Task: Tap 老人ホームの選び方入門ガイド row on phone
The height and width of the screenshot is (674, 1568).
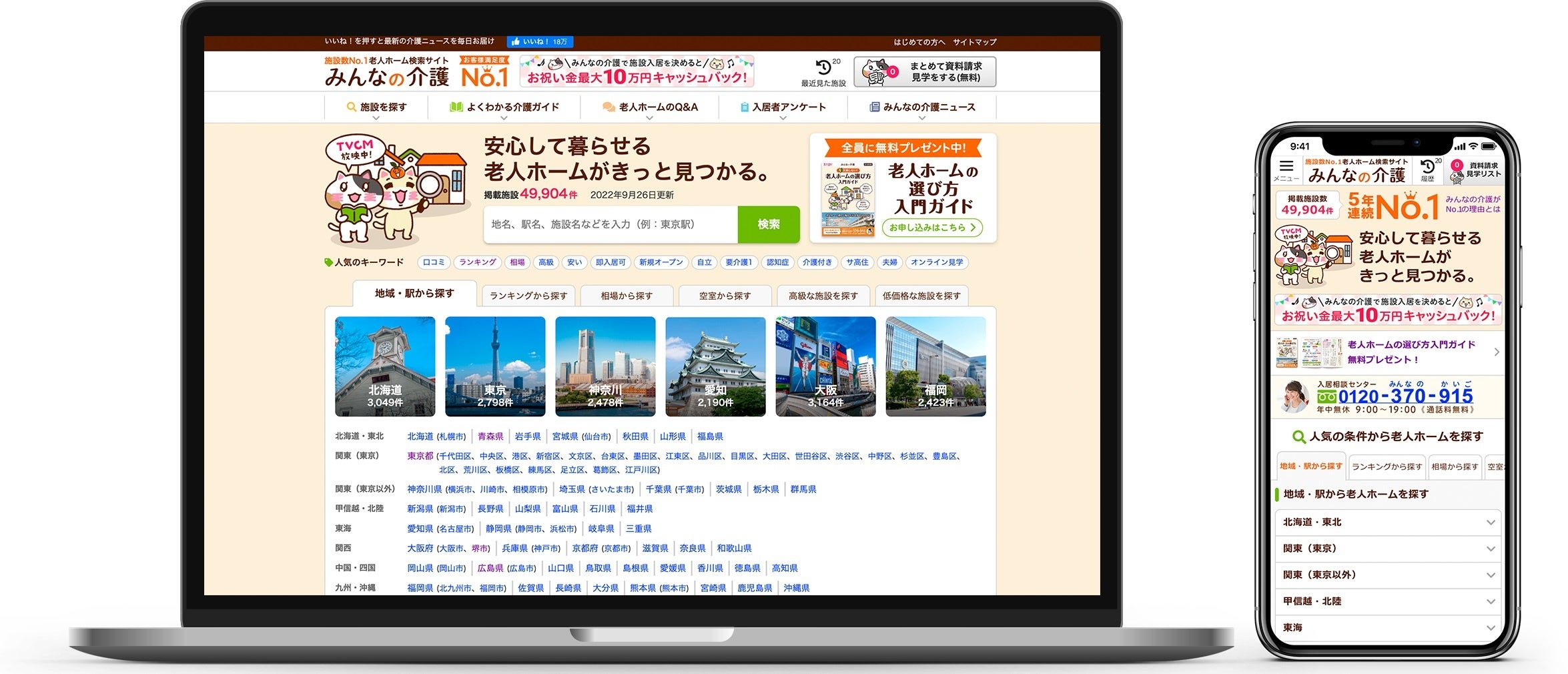Action: 1388,352
